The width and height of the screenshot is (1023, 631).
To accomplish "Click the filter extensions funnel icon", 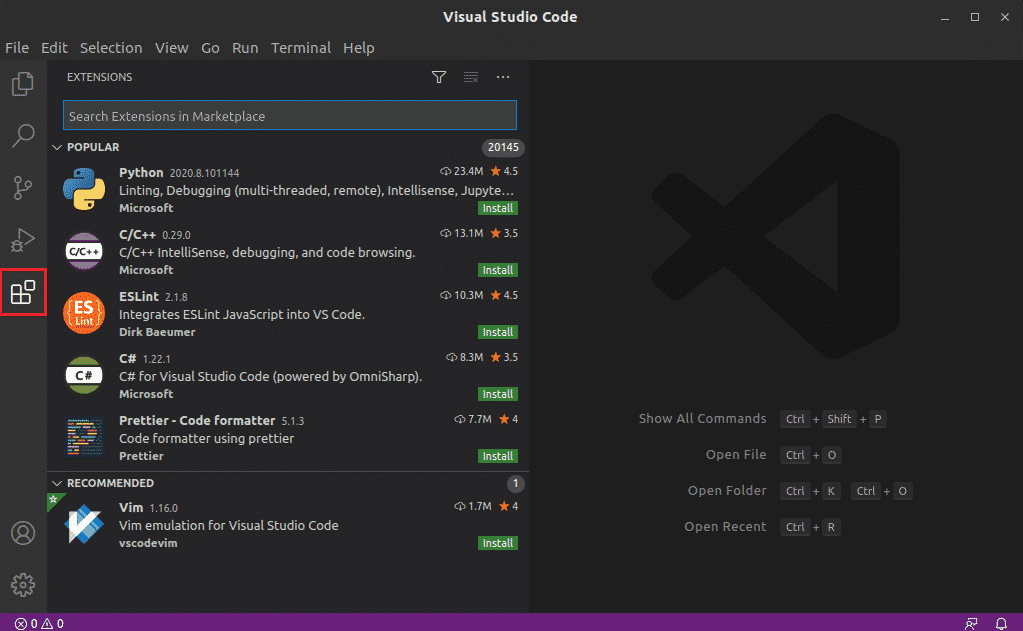I will 438,77.
